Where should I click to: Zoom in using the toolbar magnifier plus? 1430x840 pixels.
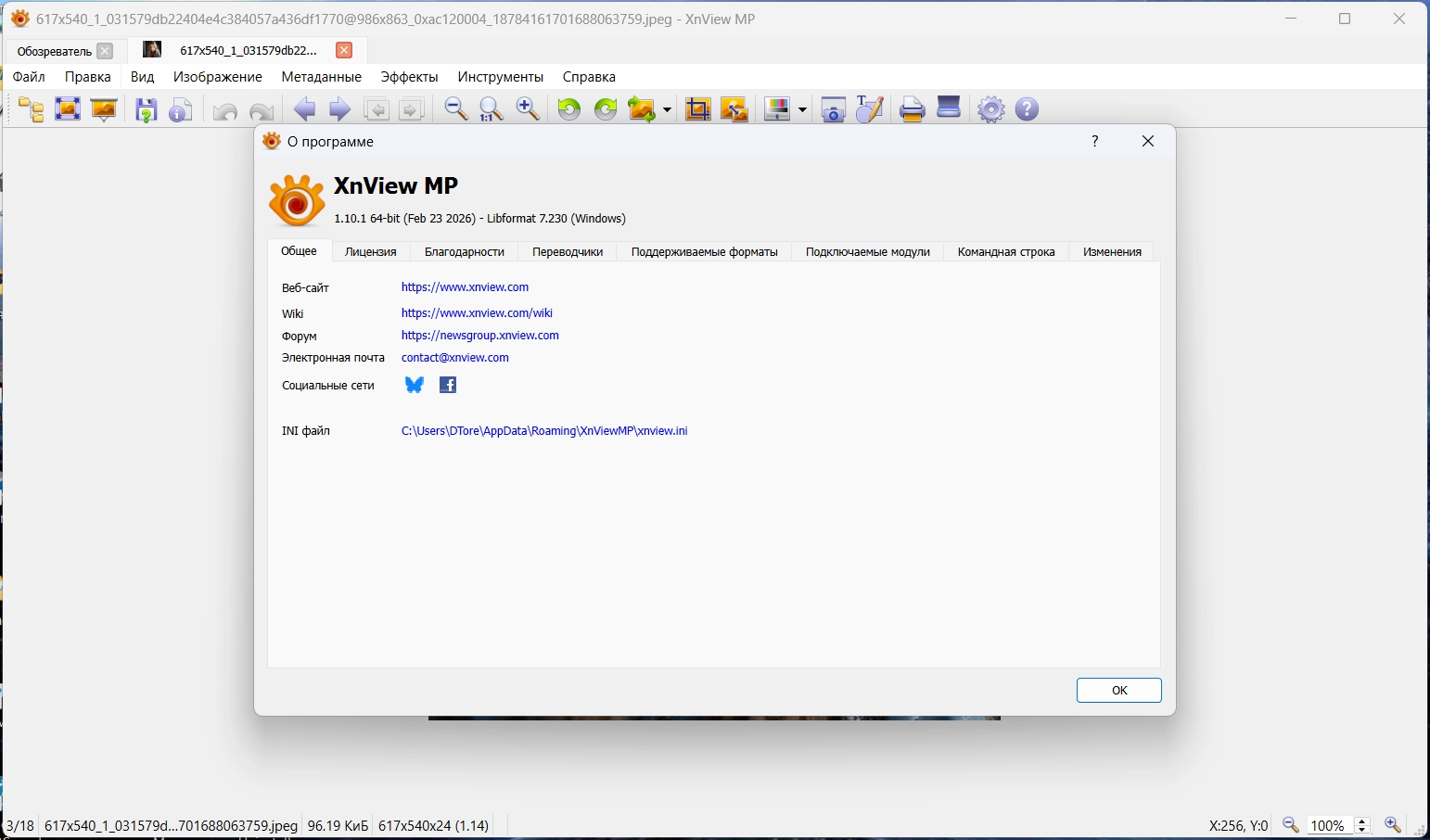(527, 109)
